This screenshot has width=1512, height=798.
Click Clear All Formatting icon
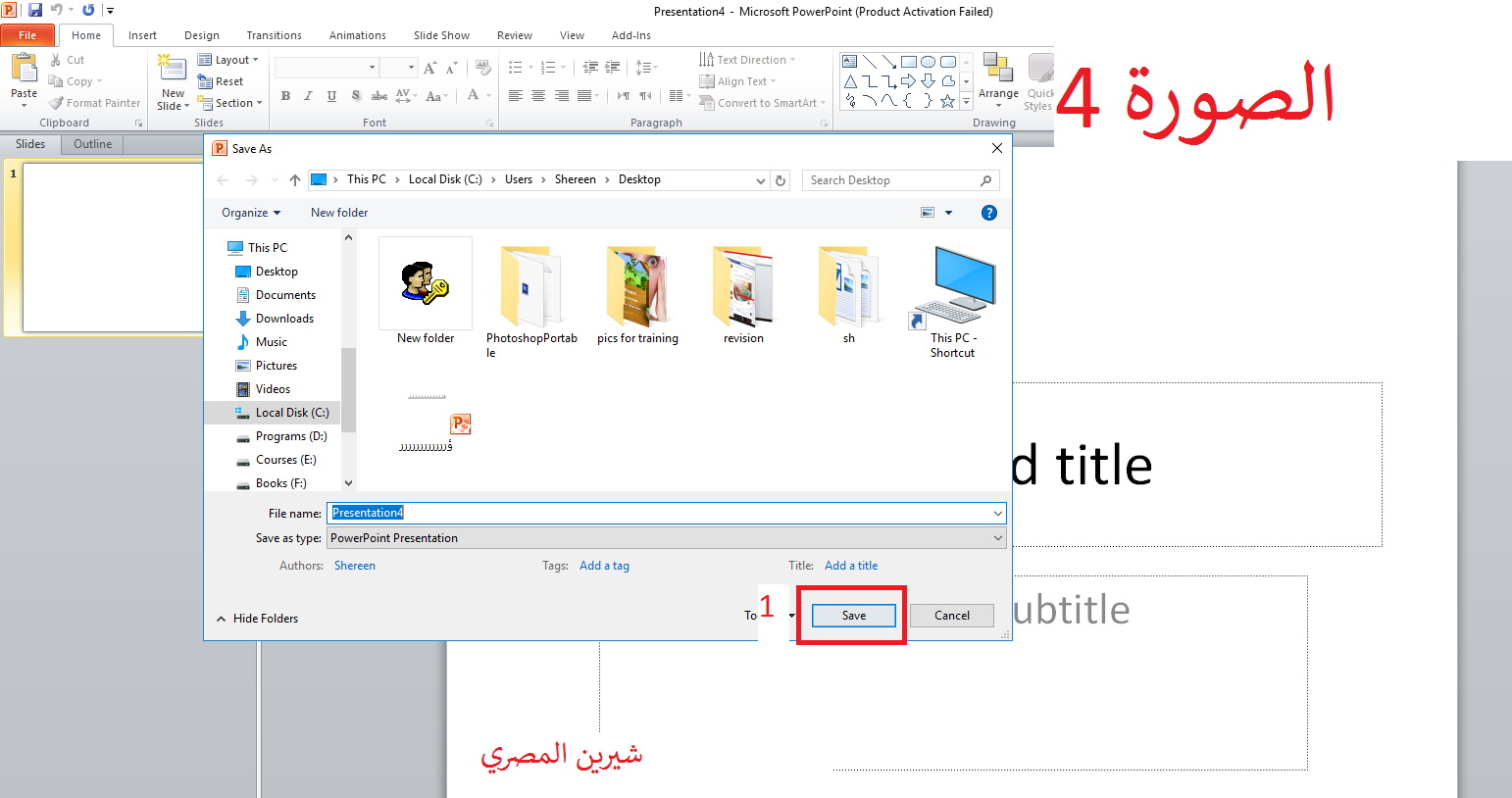482,68
